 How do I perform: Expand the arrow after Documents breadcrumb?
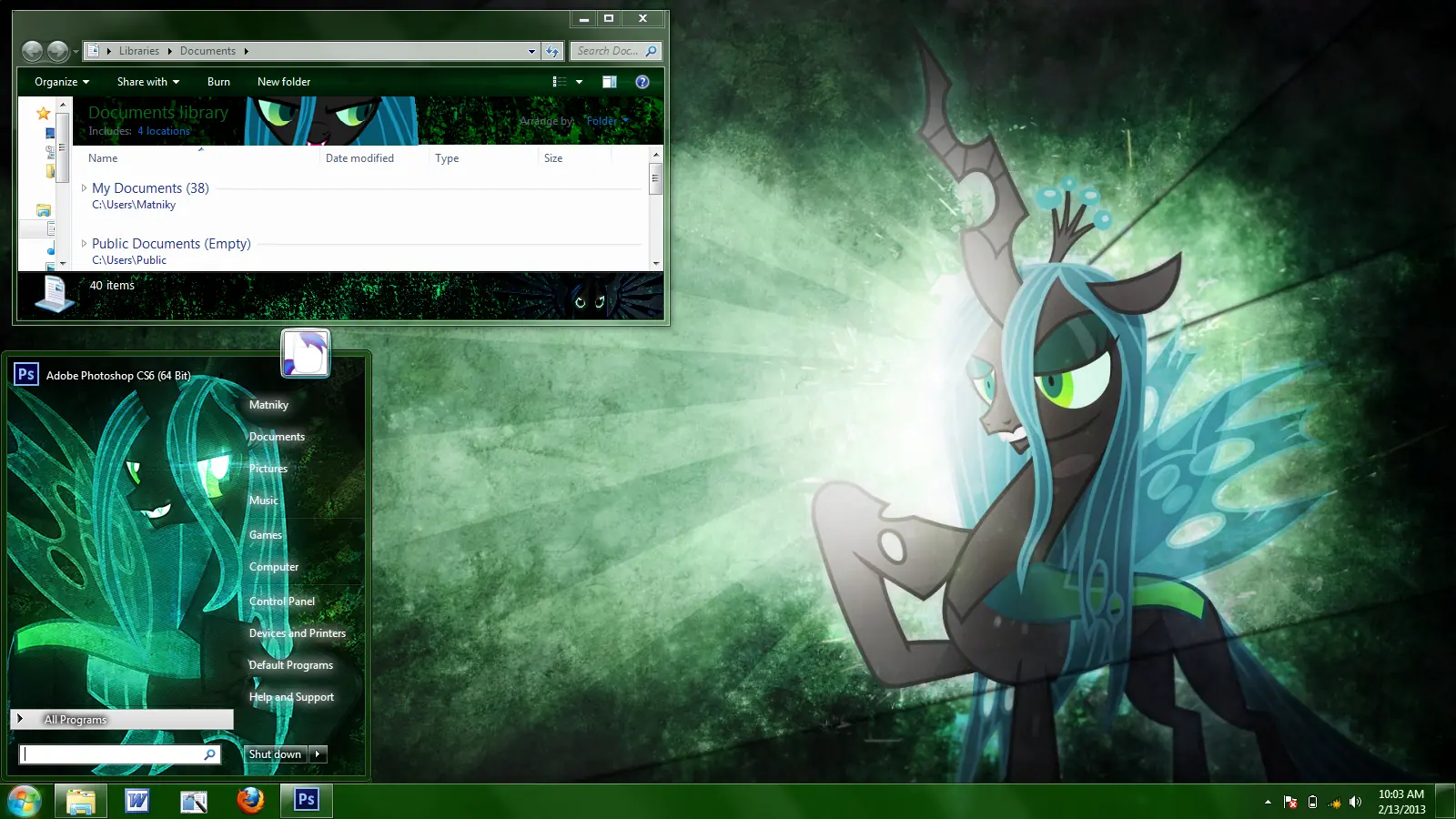coord(246,51)
